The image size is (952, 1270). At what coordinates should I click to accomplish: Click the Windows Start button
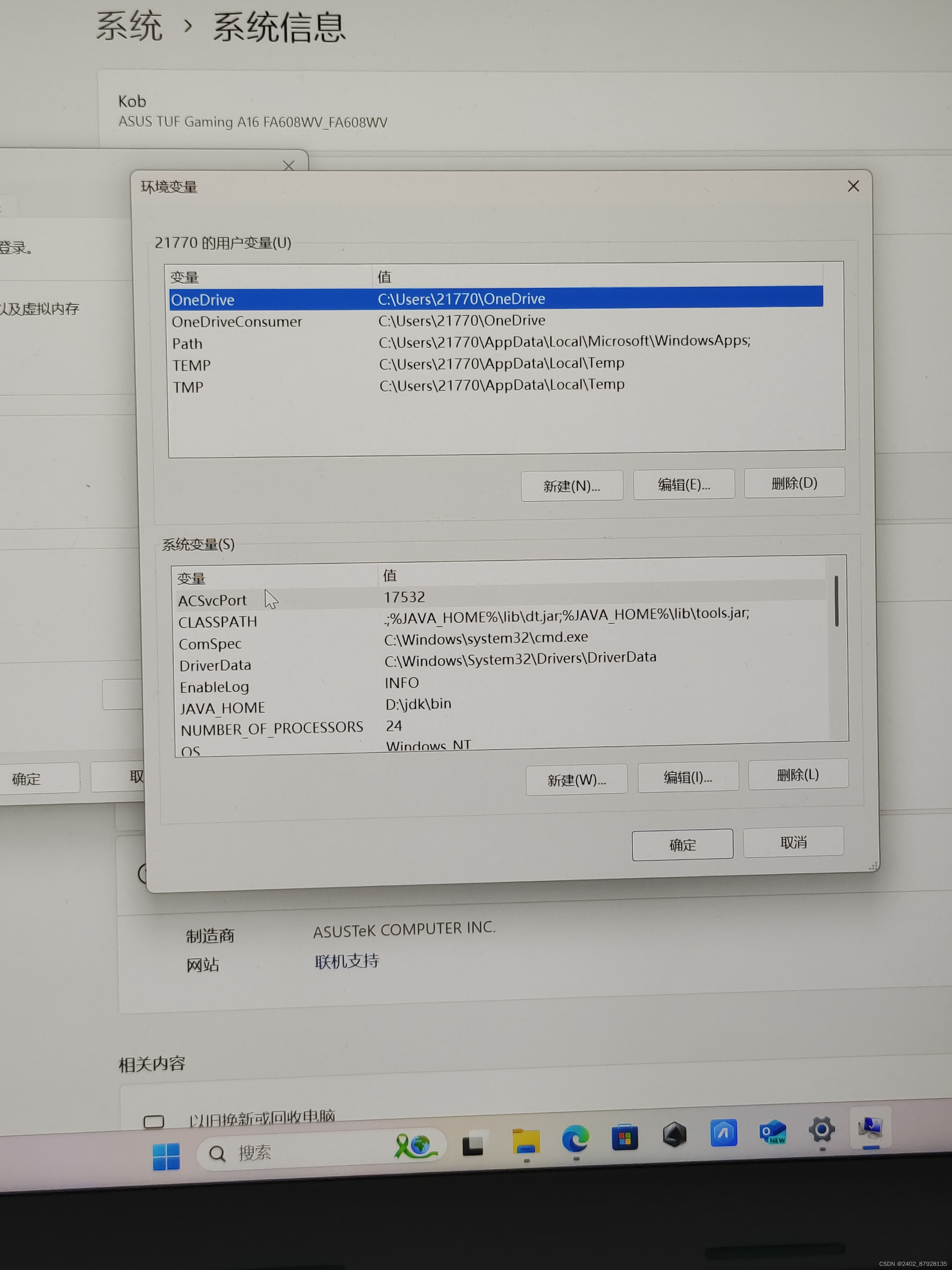pos(166,1156)
